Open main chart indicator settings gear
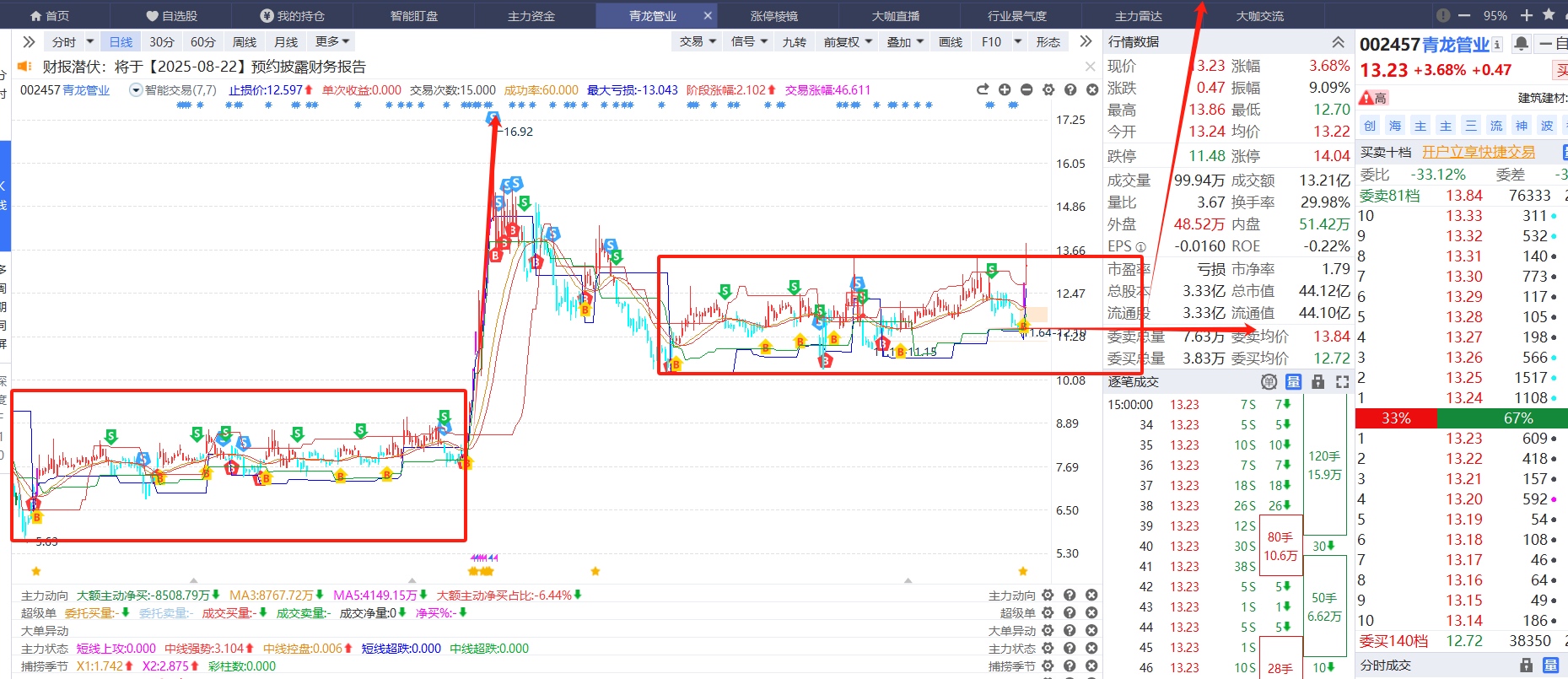 click(1048, 89)
